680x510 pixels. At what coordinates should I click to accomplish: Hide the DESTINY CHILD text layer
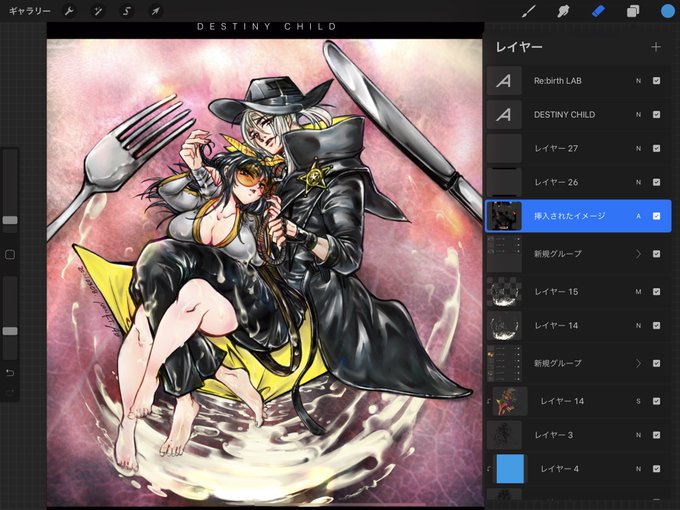point(657,114)
